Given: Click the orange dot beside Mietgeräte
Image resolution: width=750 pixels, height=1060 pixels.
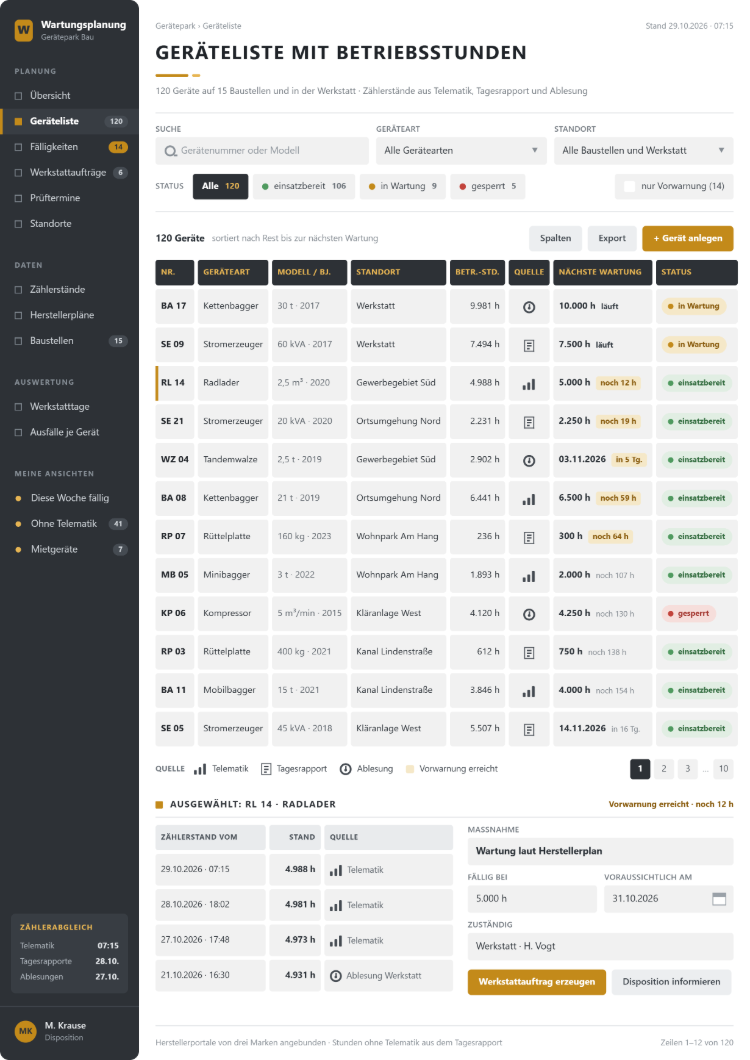Looking at the screenshot, I should pyautogui.click(x=18, y=550).
